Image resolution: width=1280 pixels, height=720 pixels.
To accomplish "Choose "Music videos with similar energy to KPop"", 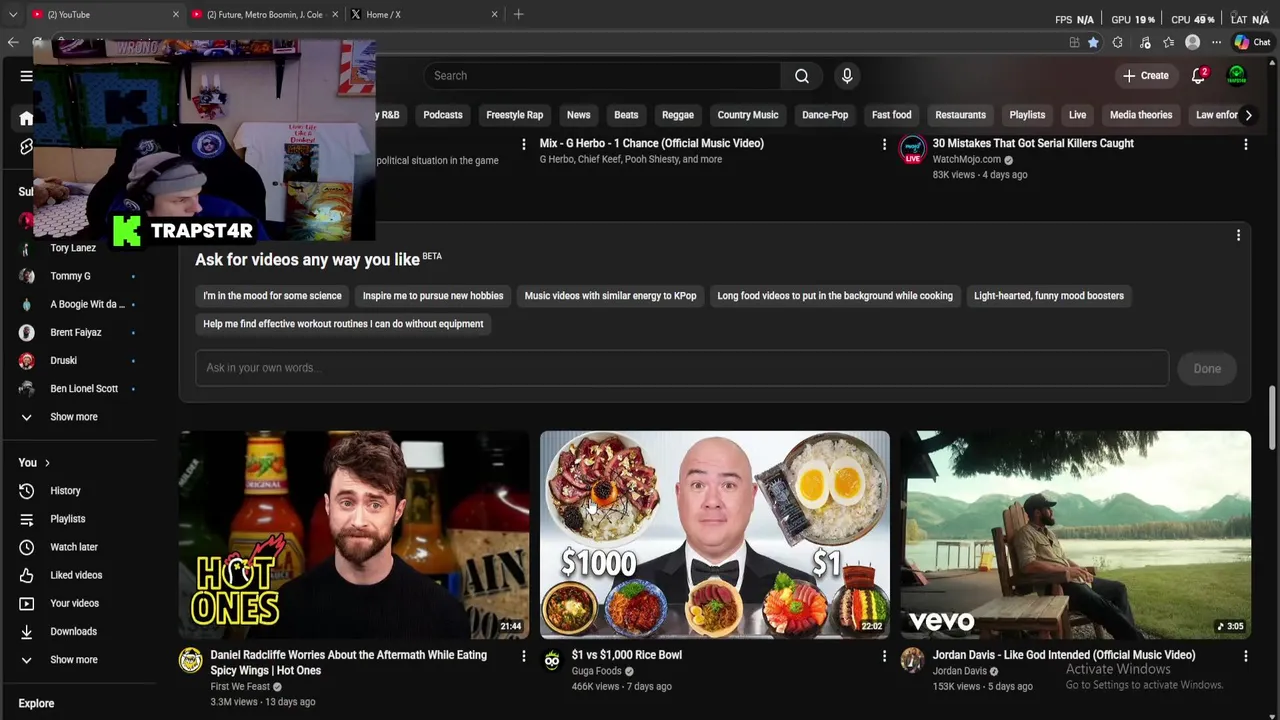I will 610,296.
